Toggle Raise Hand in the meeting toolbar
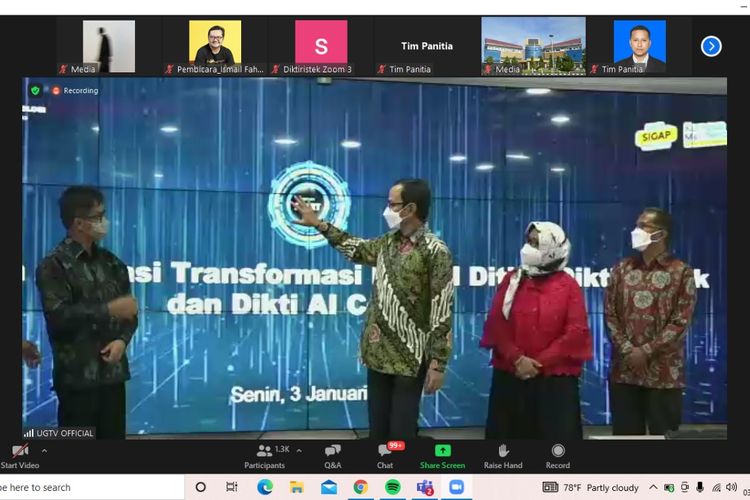The width and height of the screenshot is (750, 500). point(503,451)
